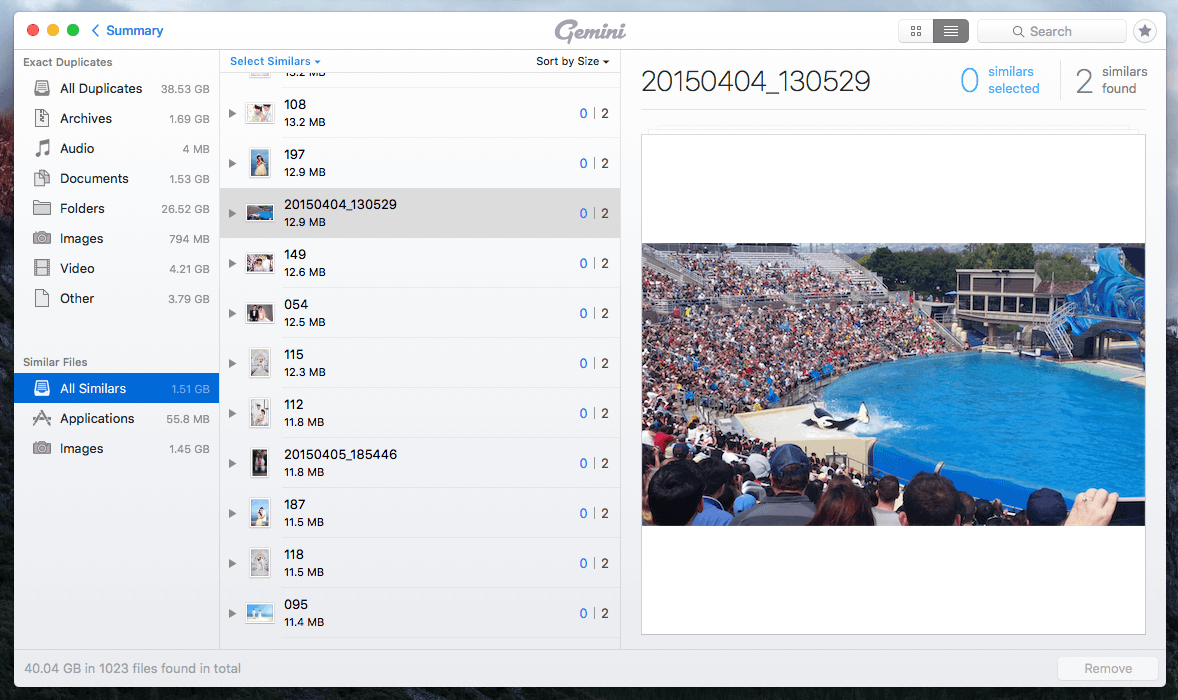Click the 20150404_130529 list thumbnail
The width and height of the screenshot is (1178, 700).
(260, 213)
